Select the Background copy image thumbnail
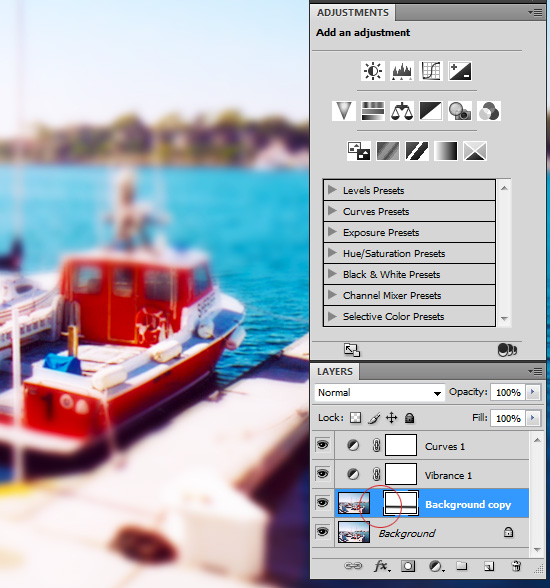 [x=354, y=503]
